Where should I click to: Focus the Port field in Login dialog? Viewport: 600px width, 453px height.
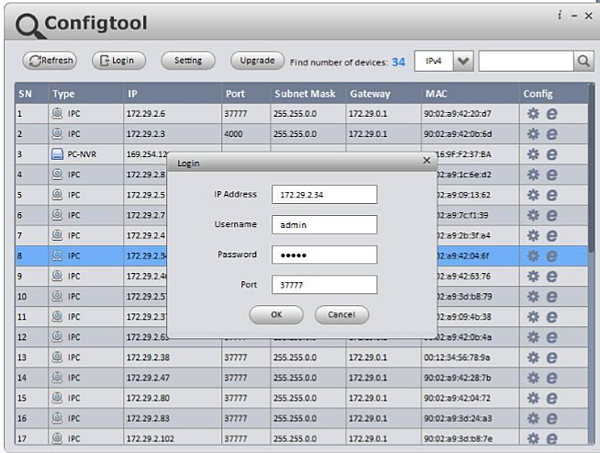coord(324,285)
